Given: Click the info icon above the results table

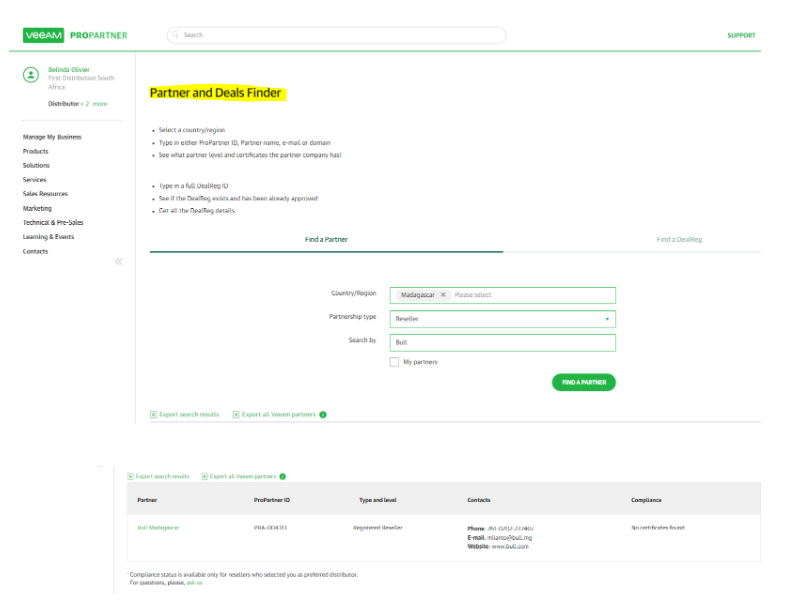Looking at the screenshot, I should click(x=283, y=476).
